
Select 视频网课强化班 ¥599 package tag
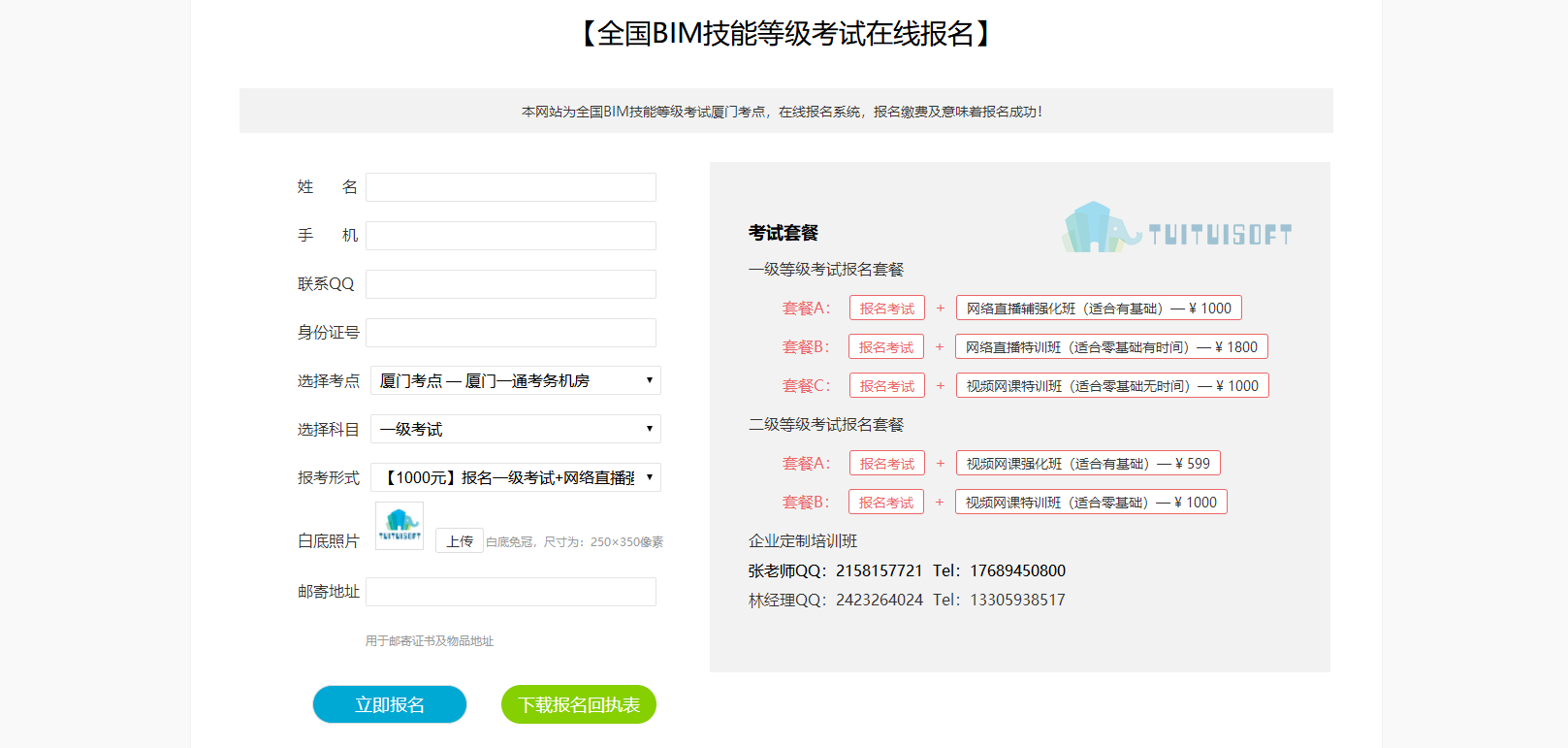pyautogui.click(x=1088, y=464)
